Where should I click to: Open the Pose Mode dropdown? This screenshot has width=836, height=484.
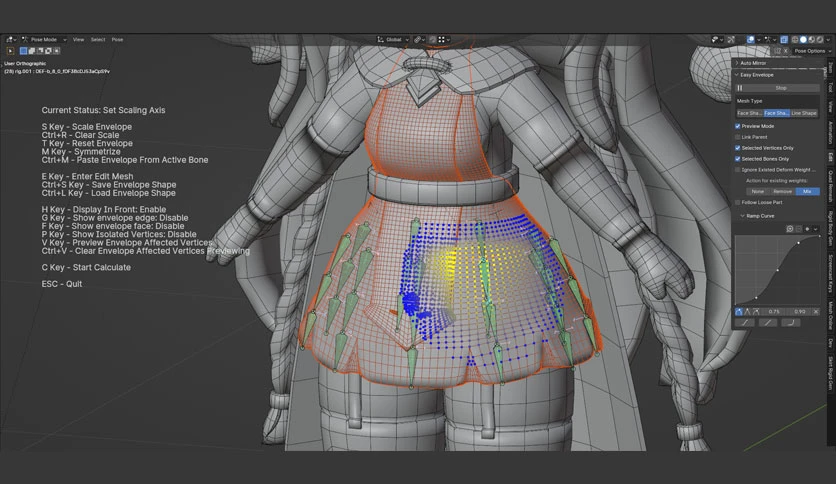pos(45,39)
